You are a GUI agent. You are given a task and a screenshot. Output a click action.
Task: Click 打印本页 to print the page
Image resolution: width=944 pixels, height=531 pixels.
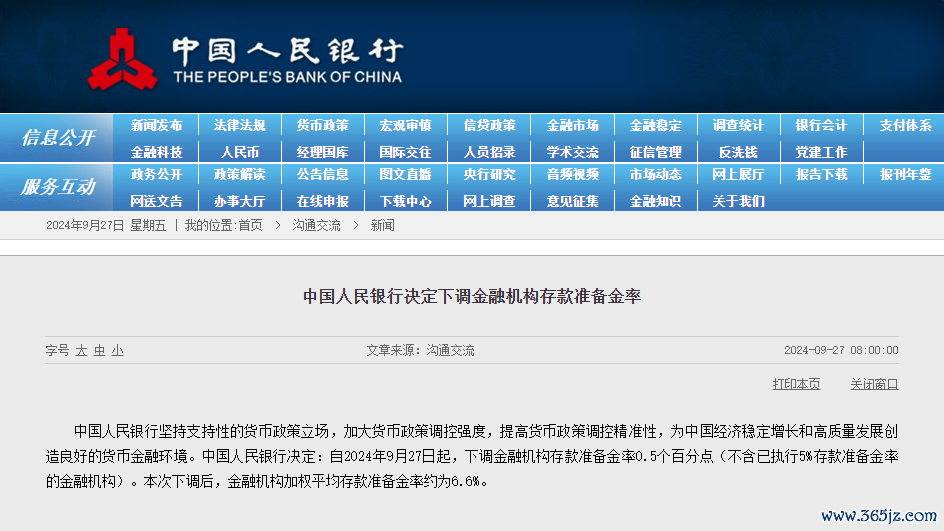(796, 384)
